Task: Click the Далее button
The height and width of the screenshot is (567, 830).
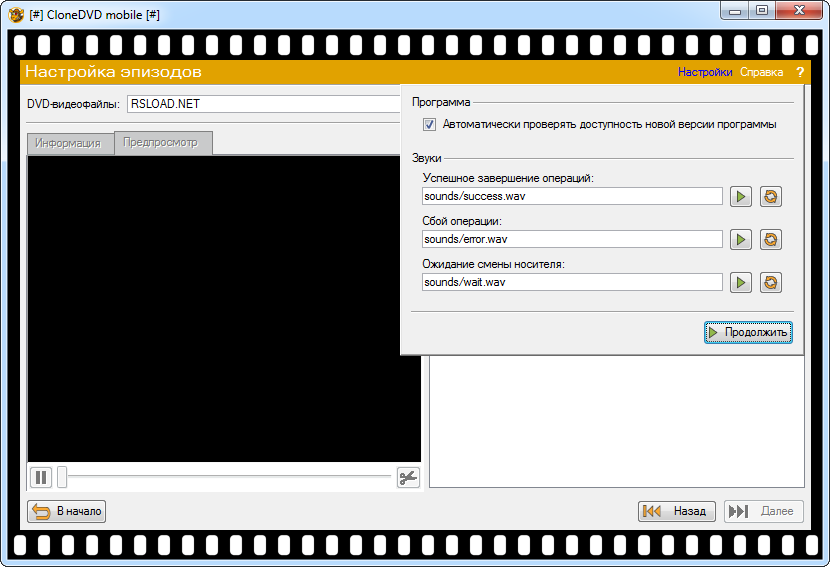Action: (x=764, y=511)
